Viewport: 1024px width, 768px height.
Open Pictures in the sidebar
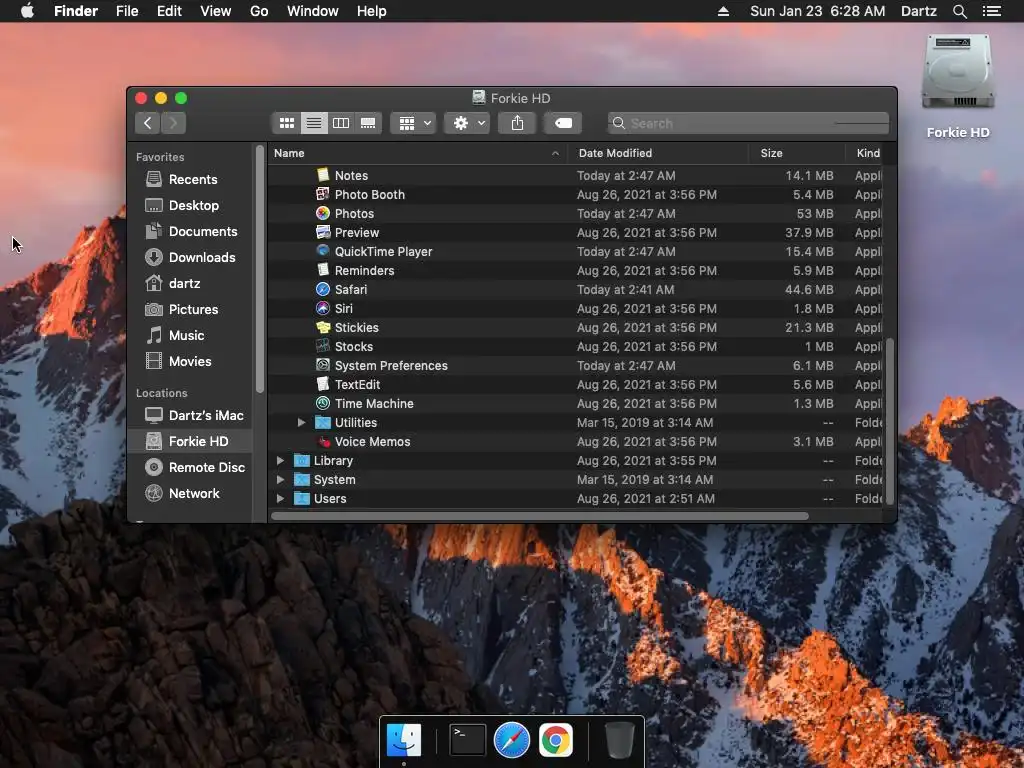190,310
